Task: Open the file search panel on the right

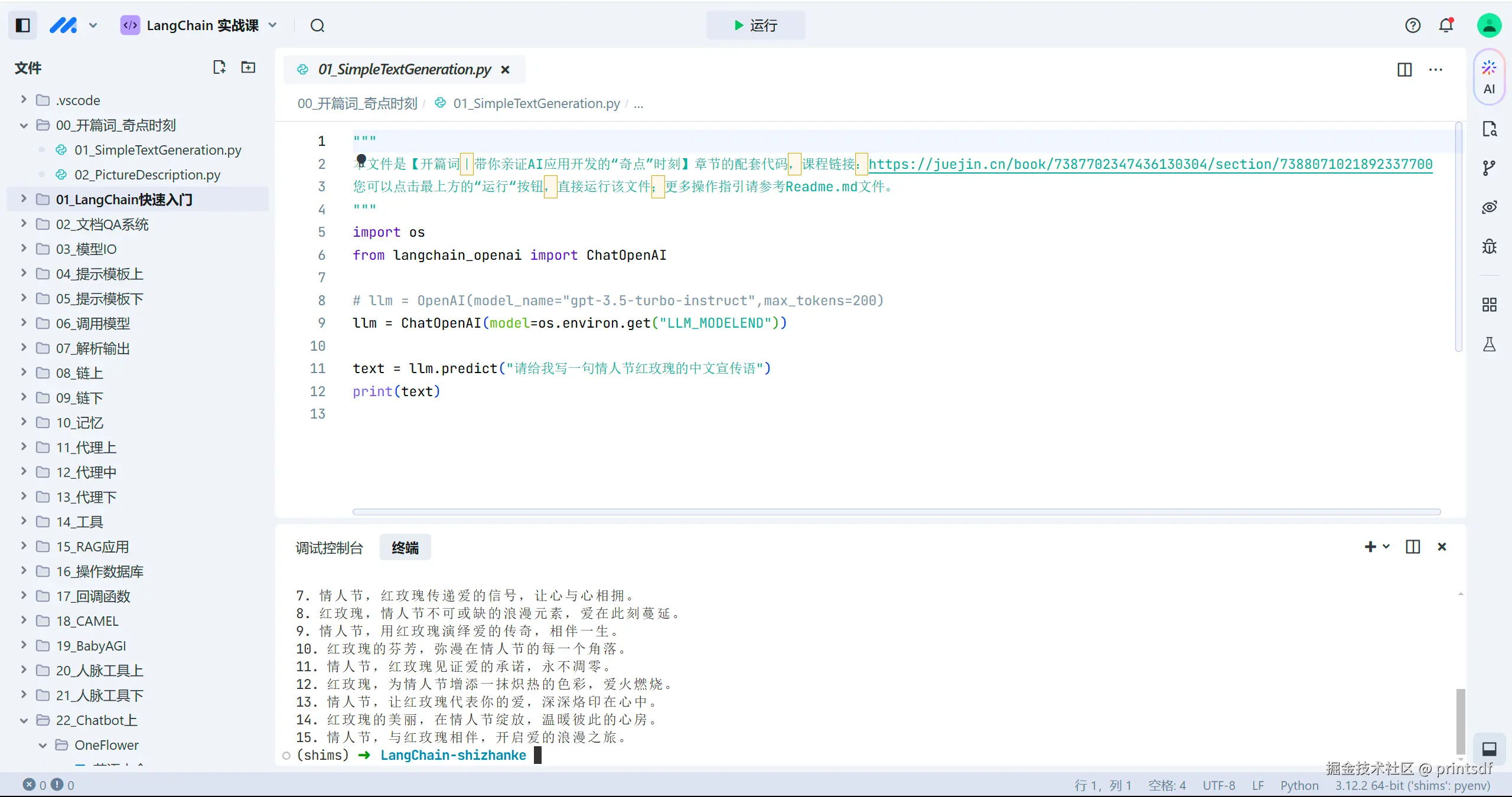Action: click(x=1489, y=129)
